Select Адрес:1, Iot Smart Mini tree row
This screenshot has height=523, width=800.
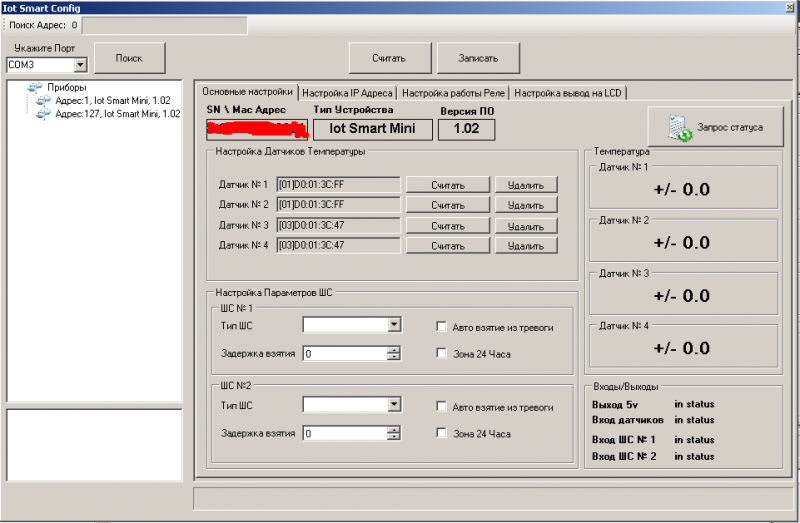point(113,101)
